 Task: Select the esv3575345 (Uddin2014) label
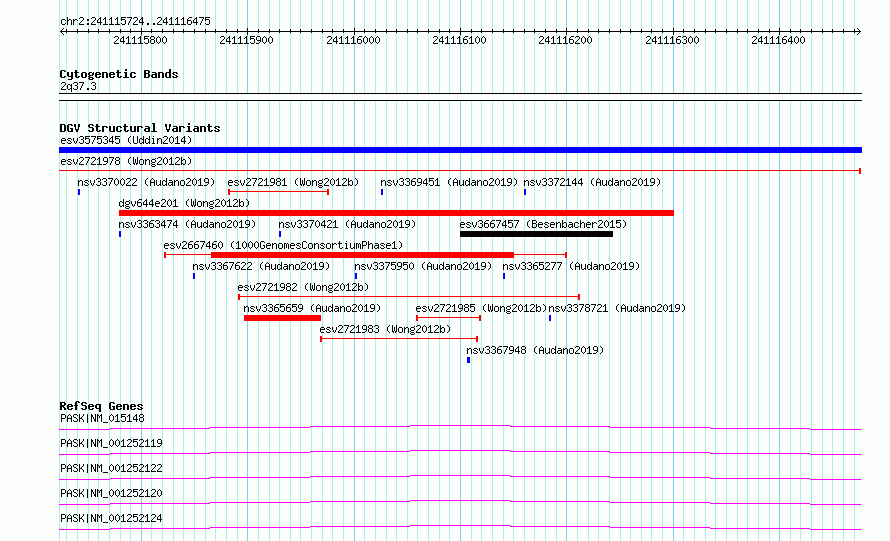(x=126, y=140)
